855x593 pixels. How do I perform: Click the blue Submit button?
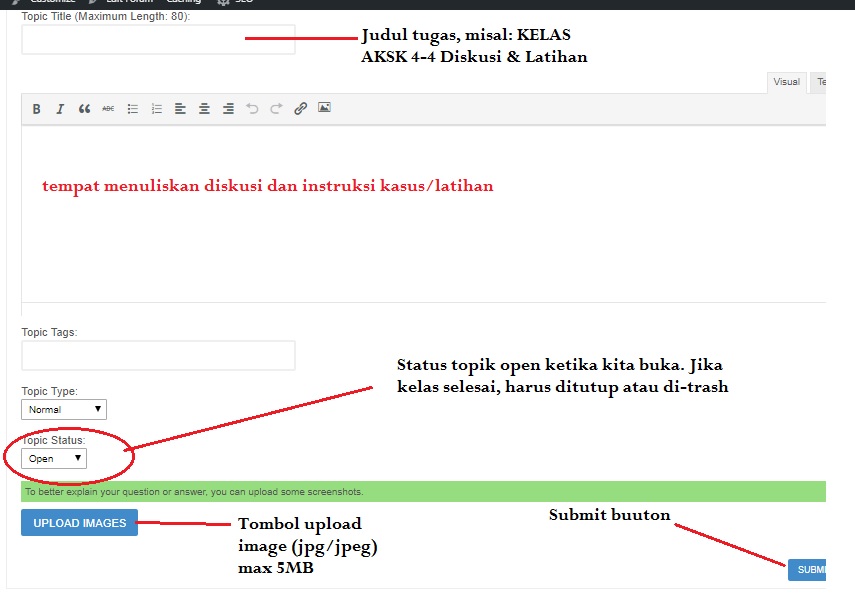pos(808,570)
